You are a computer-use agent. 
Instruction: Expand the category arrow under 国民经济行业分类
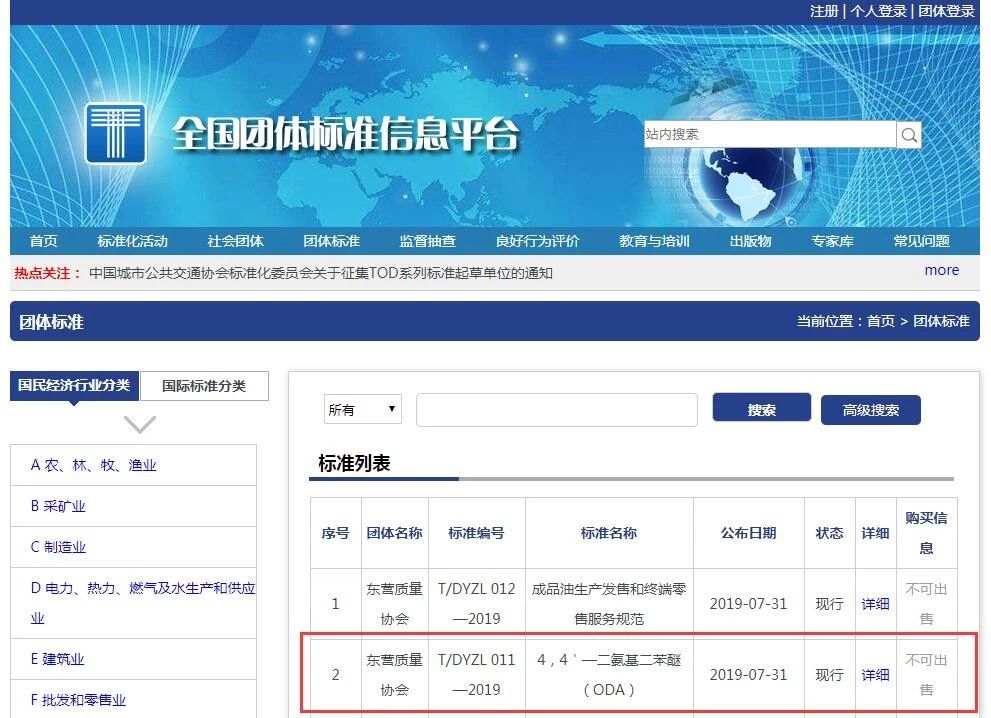pos(136,424)
